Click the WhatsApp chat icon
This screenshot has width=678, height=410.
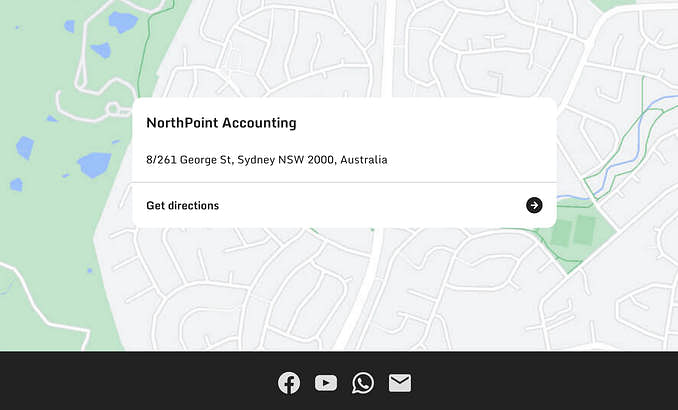click(x=363, y=383)
